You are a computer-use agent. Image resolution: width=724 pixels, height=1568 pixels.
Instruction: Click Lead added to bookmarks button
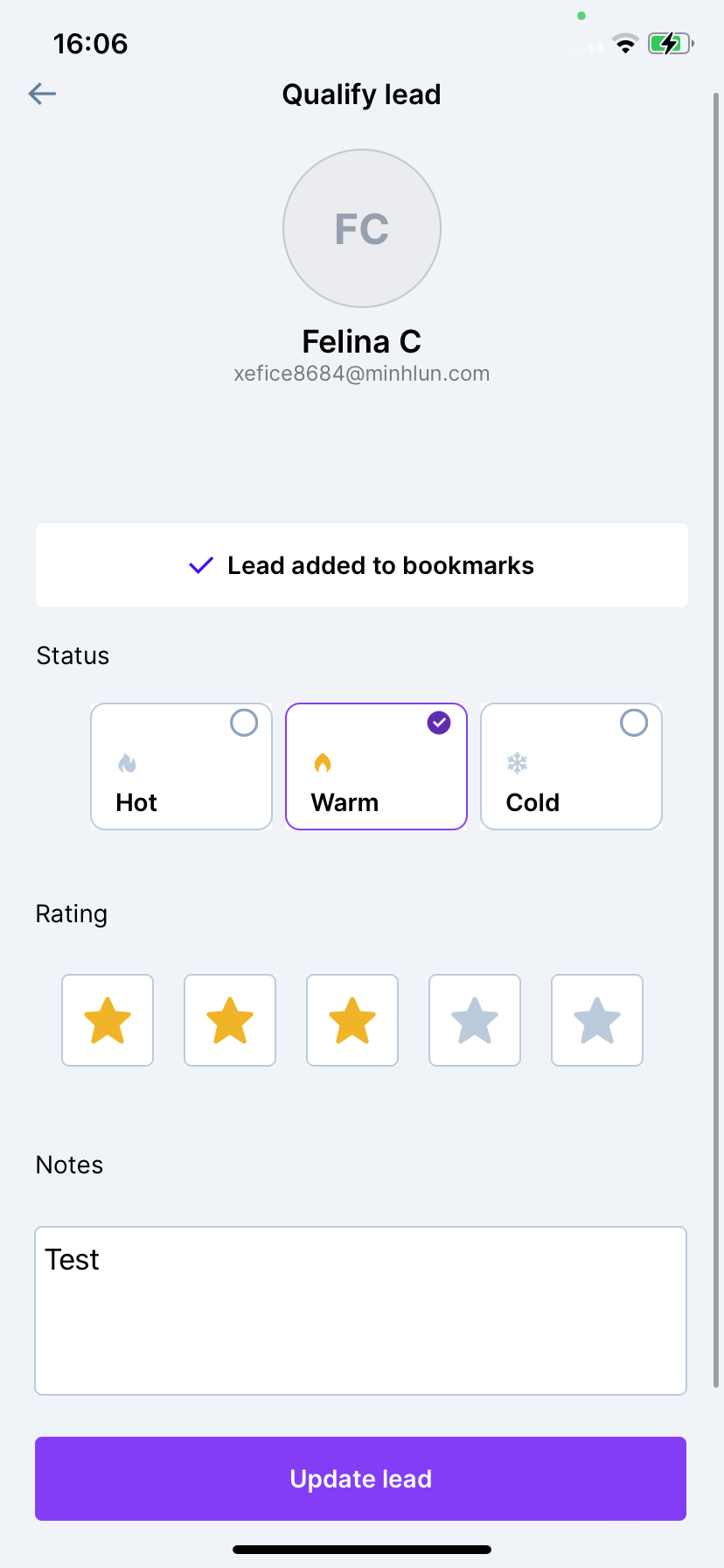(362, 565)
